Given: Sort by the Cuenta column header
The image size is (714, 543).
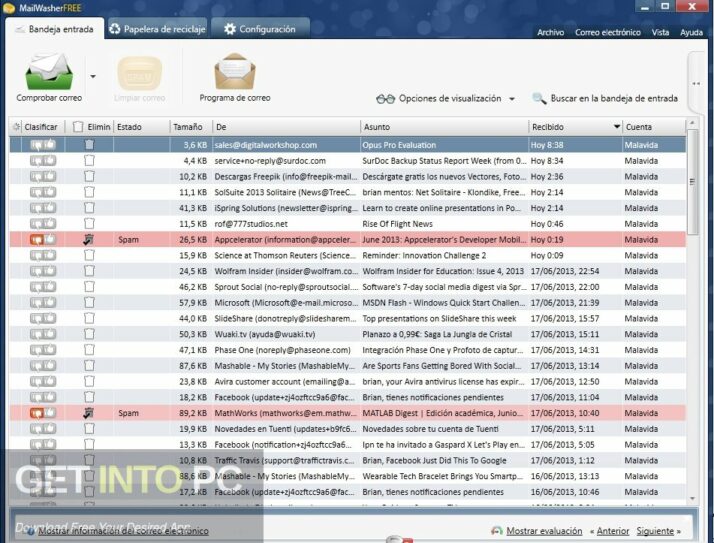Looking at the screenshot, I should [x=654, y=127].
